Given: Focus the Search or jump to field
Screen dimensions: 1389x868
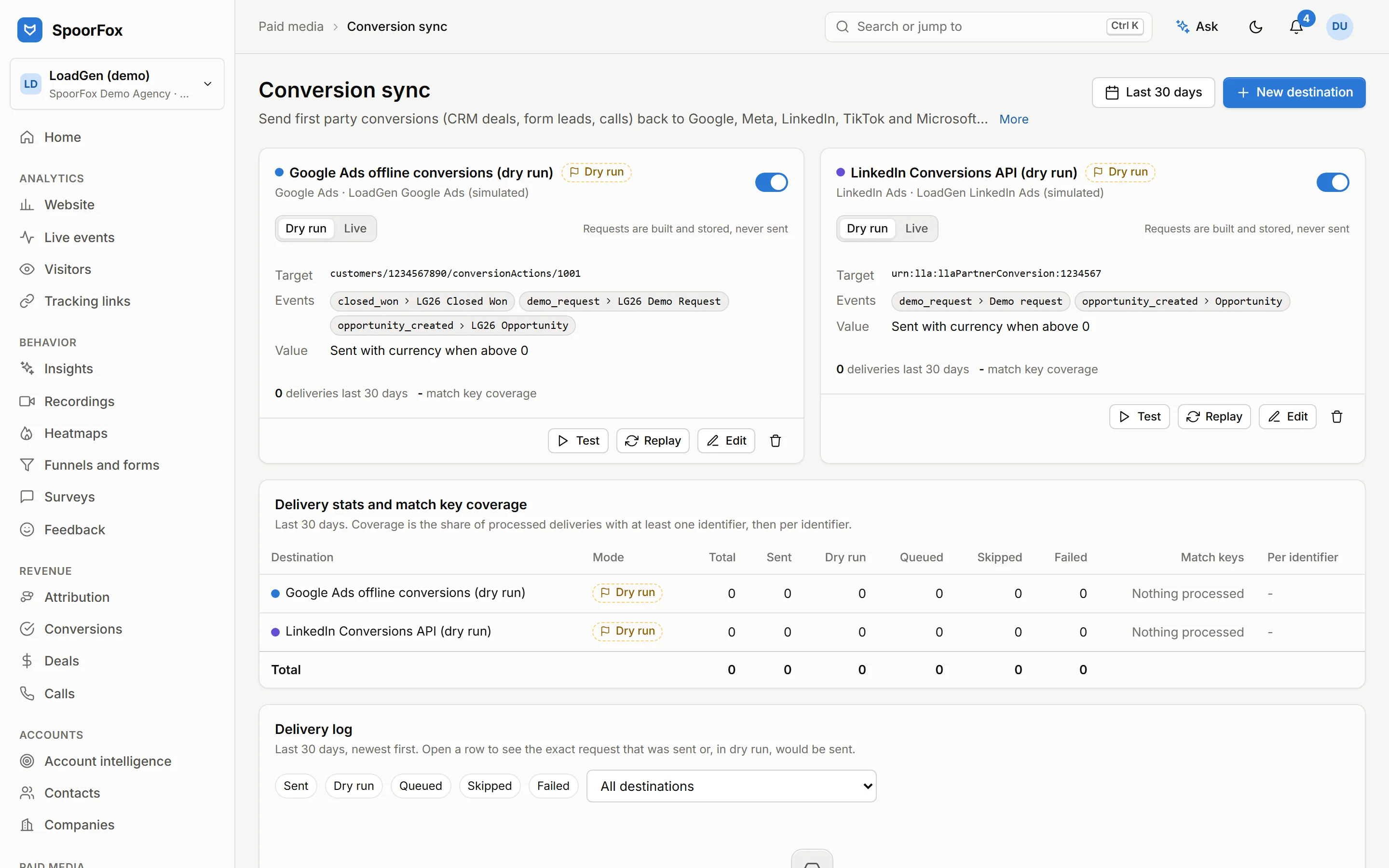Looking at the screenshot, I should click(988, 27).
